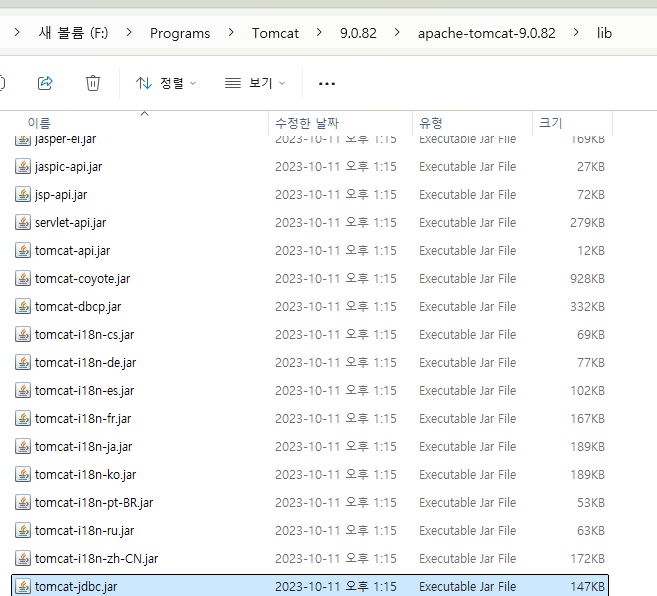Sort by Name (이름) column header
The height and width of the screenshot is (596, 657).
click(x=39, y=123)
